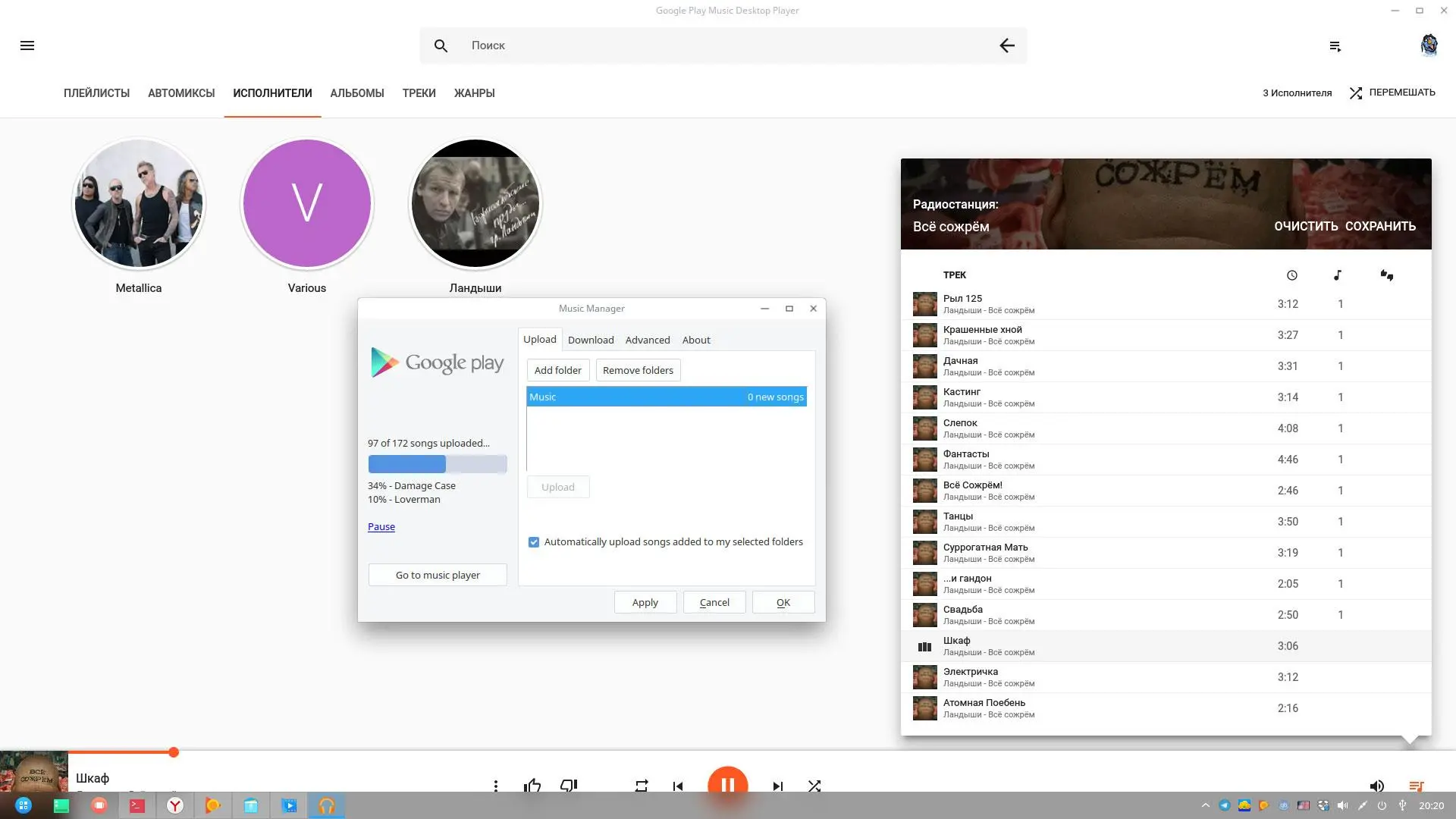Open the player more-options dots

(x=496, y=786)
